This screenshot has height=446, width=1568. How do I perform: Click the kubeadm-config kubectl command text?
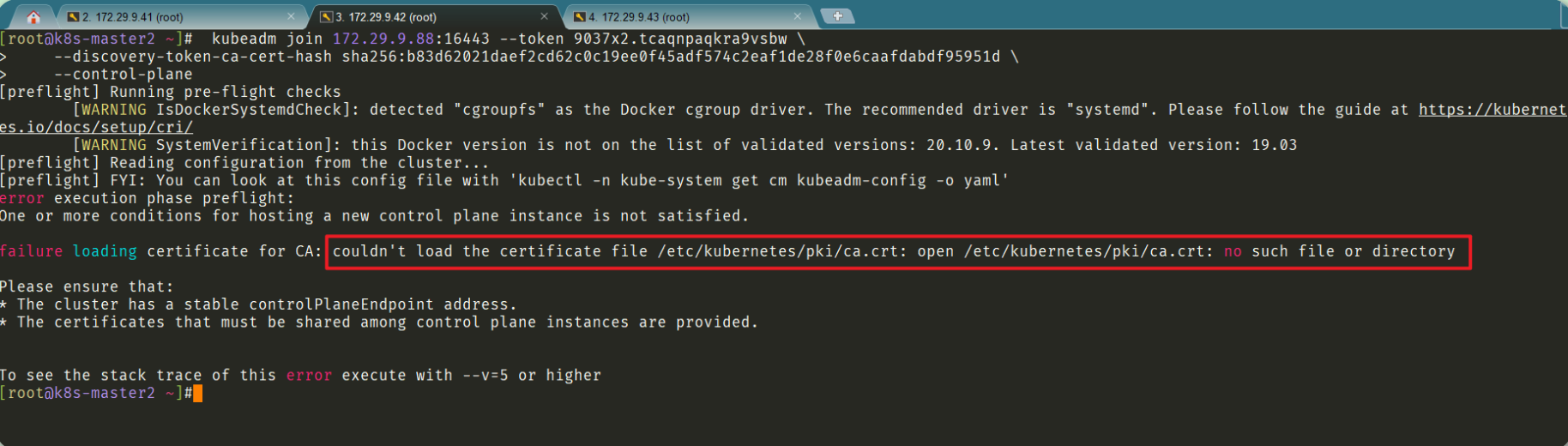coord(761,180)
